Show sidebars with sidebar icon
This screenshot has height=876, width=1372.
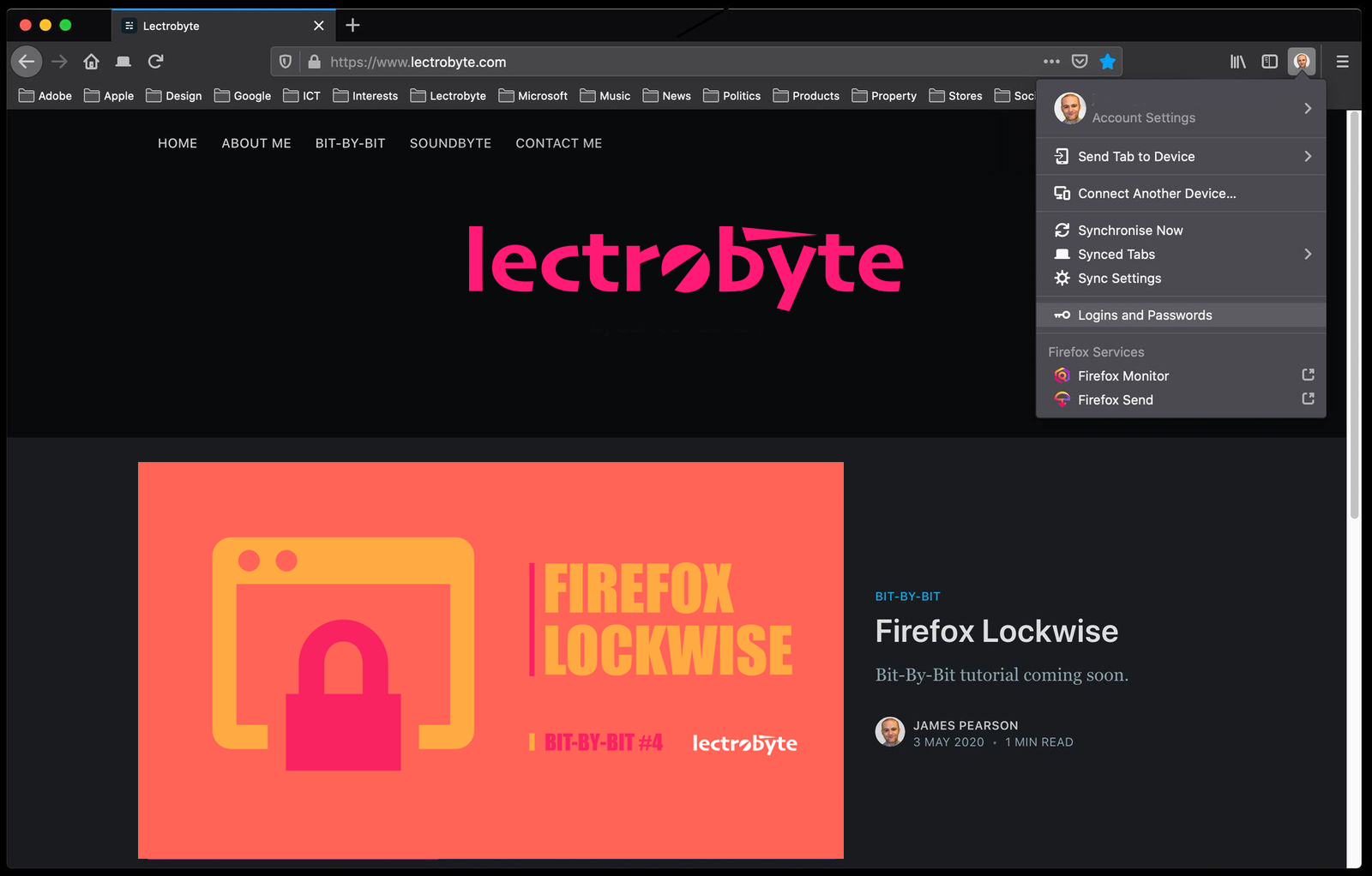pyautogui.click(x=1270, y=62)
